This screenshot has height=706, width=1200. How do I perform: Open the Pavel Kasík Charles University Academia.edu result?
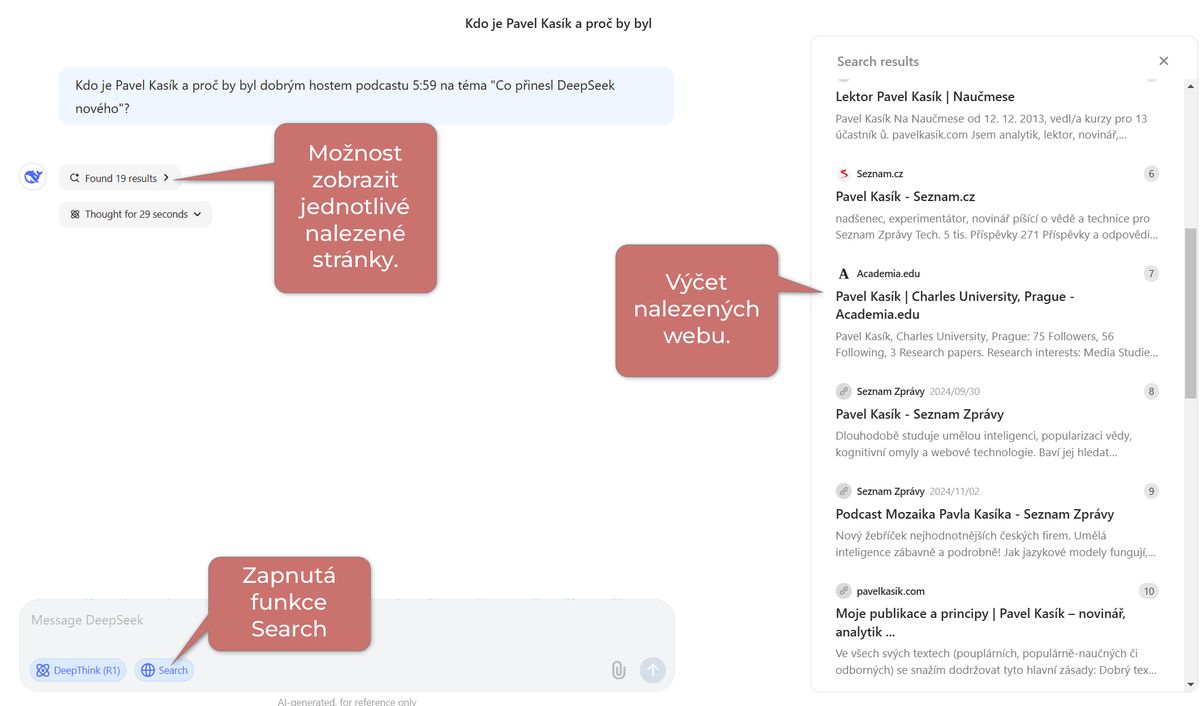click(955, 305)
